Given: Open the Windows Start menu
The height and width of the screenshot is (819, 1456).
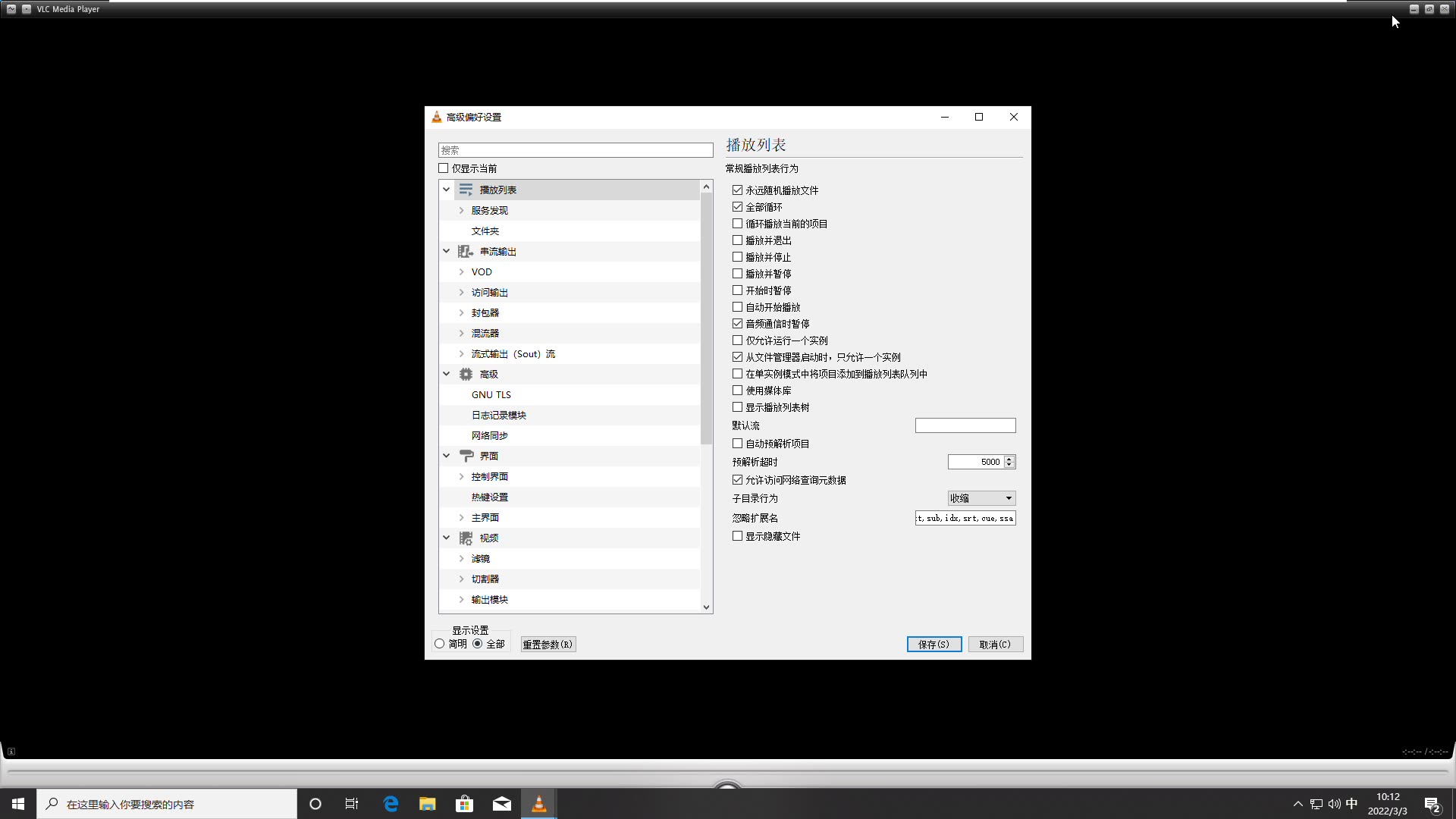Looking at the screenshot, I should [x=18, y=804].
